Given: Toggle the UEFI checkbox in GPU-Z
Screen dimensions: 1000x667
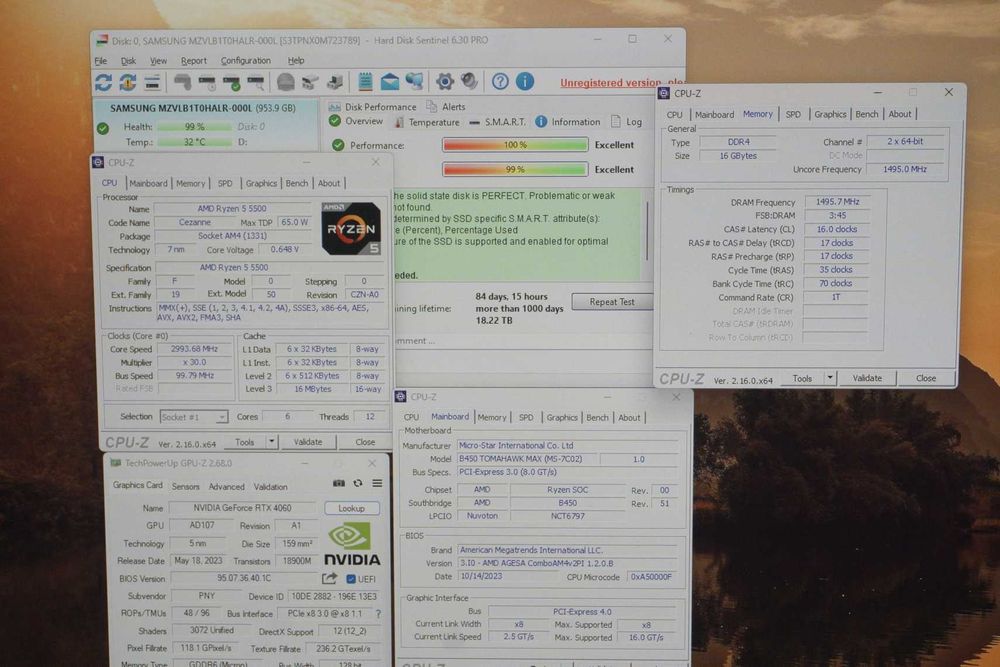Looking at the screenshot, I should (351, 579).
